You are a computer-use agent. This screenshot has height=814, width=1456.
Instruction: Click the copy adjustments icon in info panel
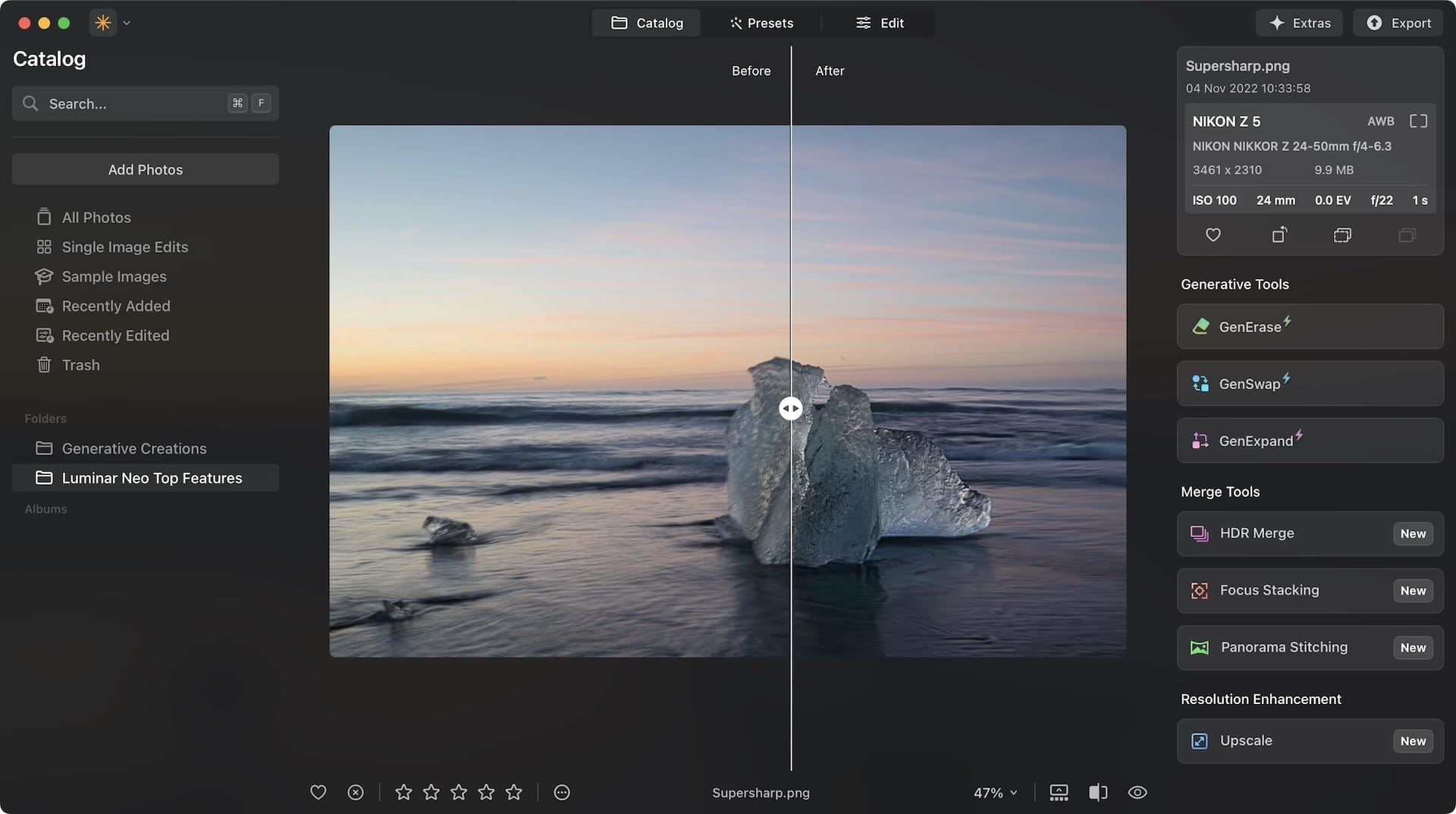pyautogui.click(x=1342, y=235)
